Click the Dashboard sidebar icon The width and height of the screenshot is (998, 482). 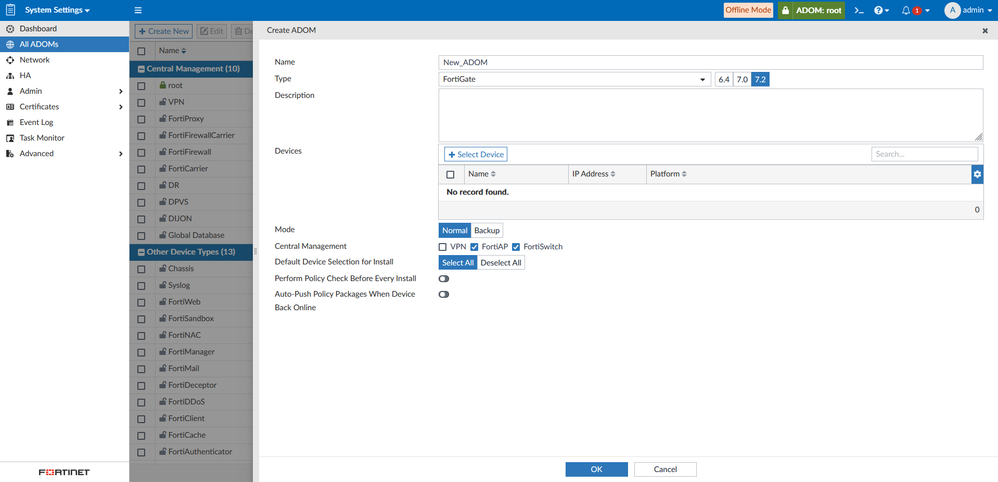click(x=10, y=29)
